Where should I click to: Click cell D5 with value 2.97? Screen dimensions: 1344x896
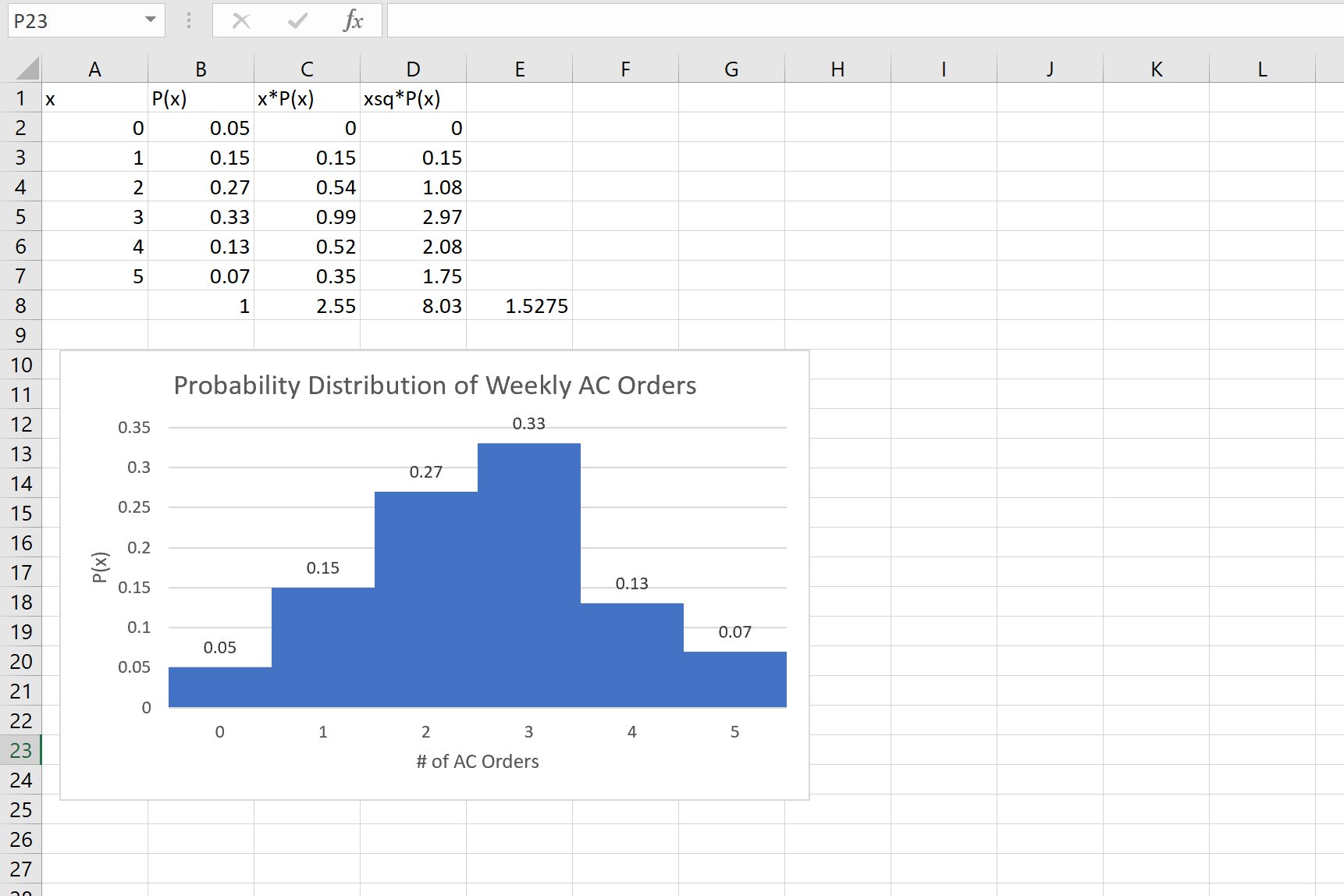click(413, 217)
